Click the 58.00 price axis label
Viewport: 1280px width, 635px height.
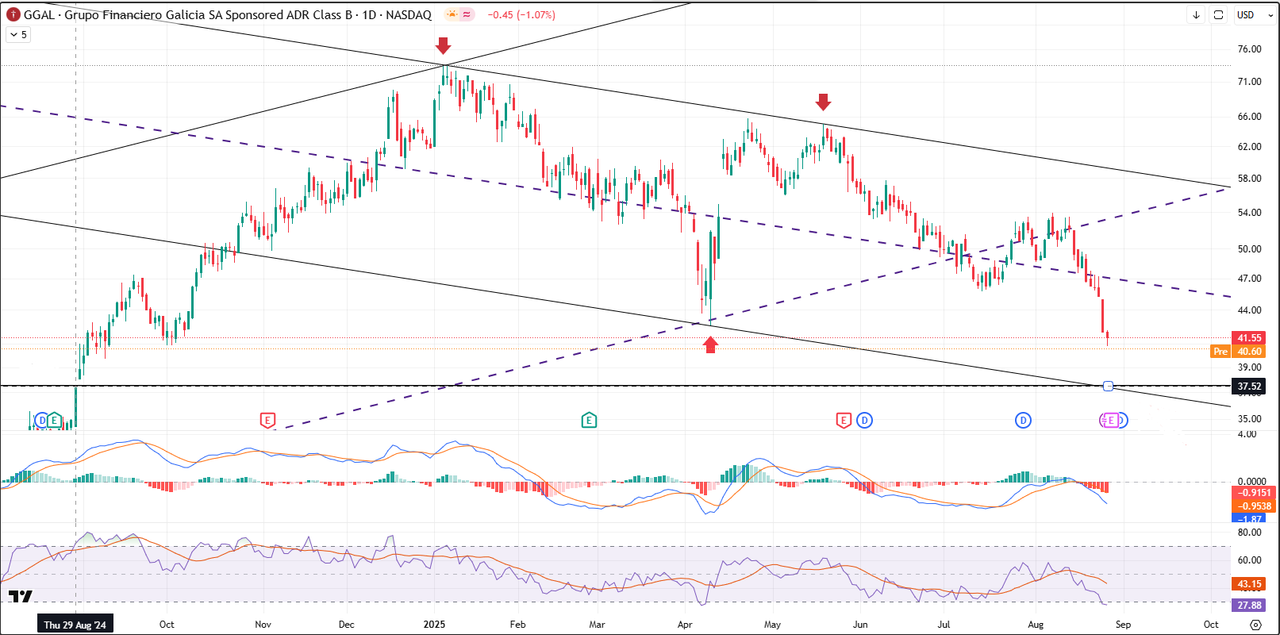[x=1249, y=178]
